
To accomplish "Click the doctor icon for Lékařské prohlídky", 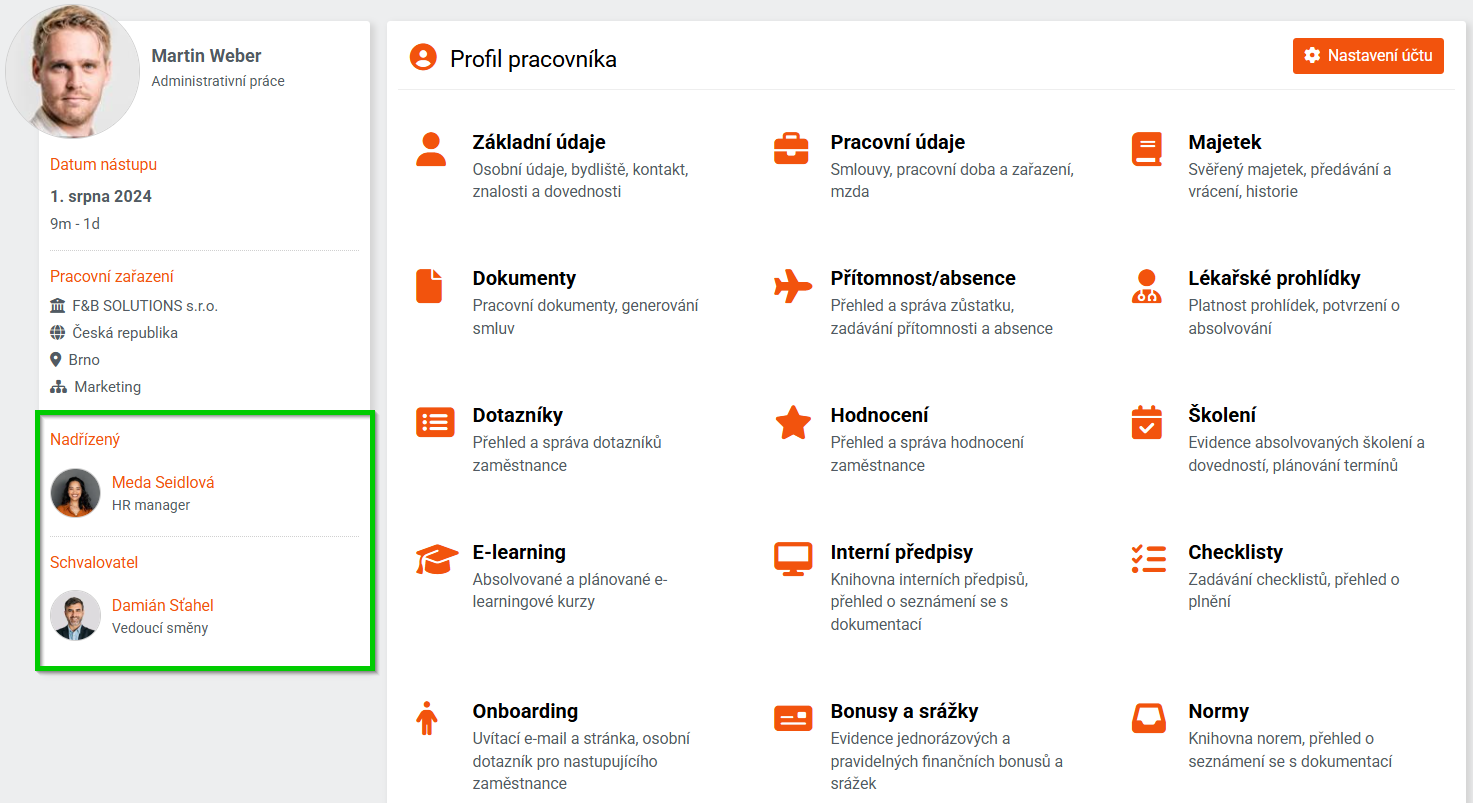I will (x=1146, y=285).
